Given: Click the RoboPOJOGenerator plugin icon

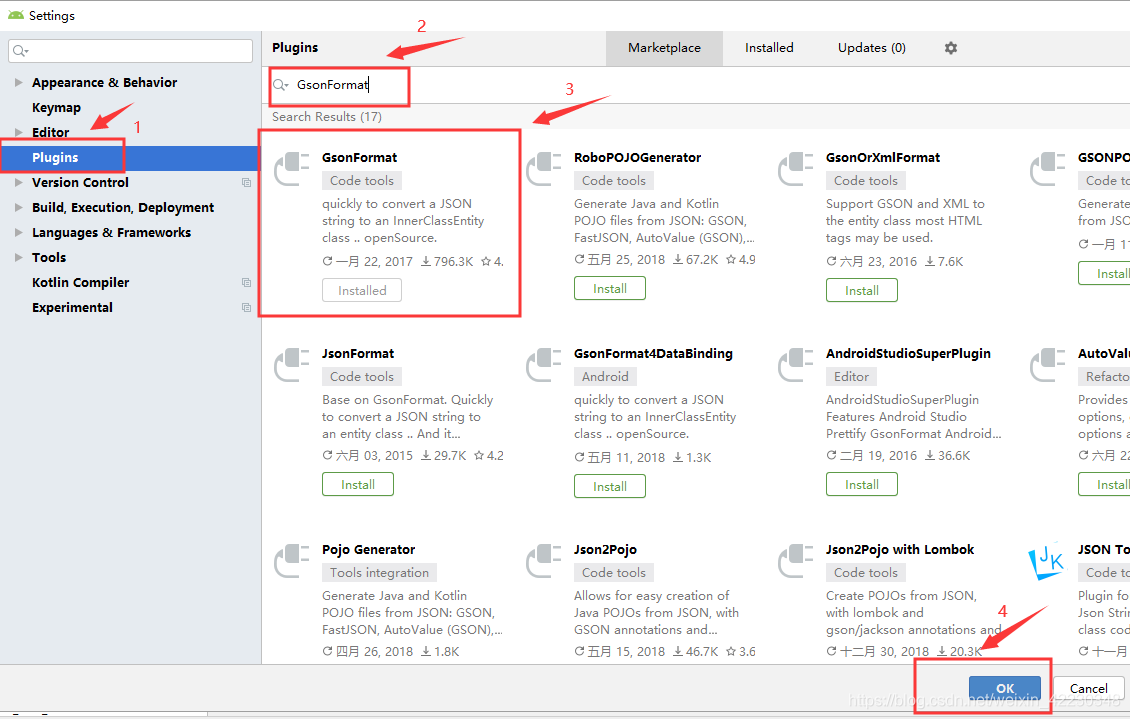Looking at the screenshot, I should (544, 169).
